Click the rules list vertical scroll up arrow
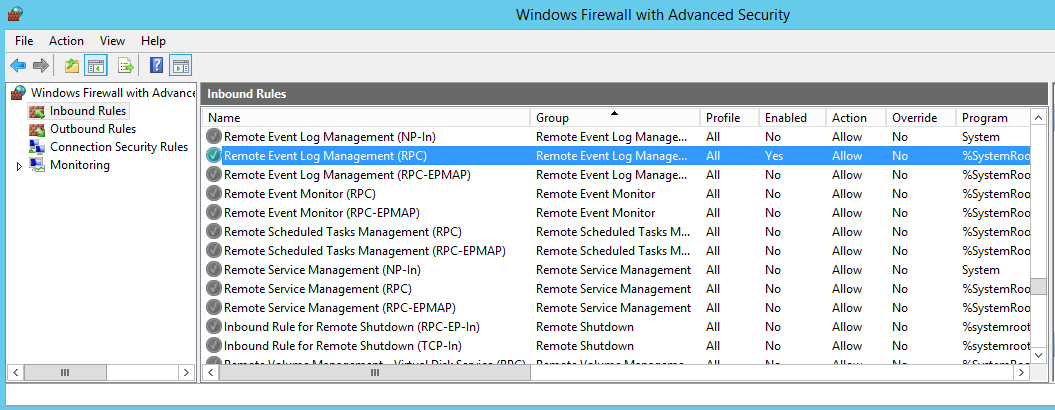This screenshot has width=1055, height=410. tap(1039, 117)
